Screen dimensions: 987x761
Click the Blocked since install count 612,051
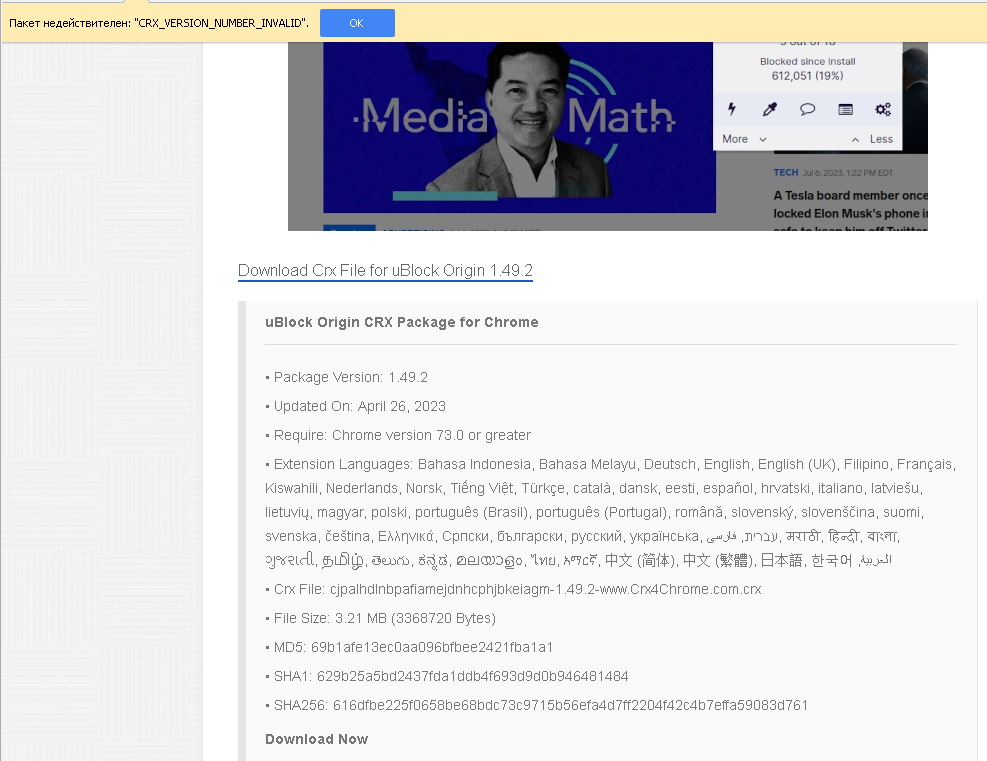point(808,76)
